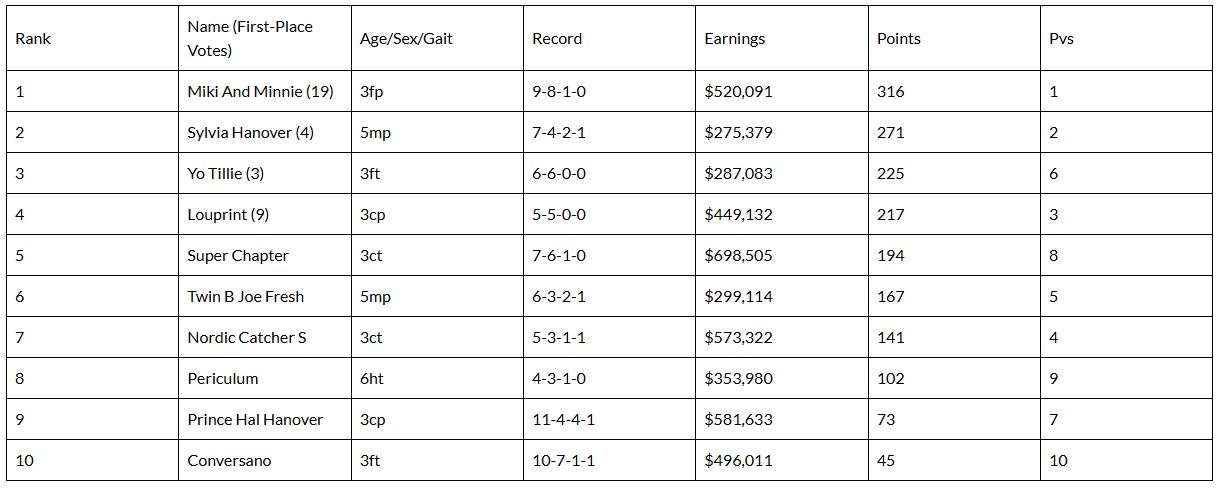The image size is (1220, 492).
Task: Click the Points column header
Action: tap(899, 39)
